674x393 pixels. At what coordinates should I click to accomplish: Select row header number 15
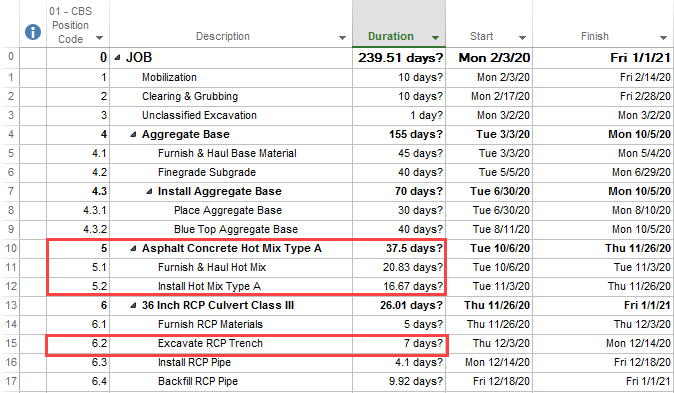[x=11, y=344]
